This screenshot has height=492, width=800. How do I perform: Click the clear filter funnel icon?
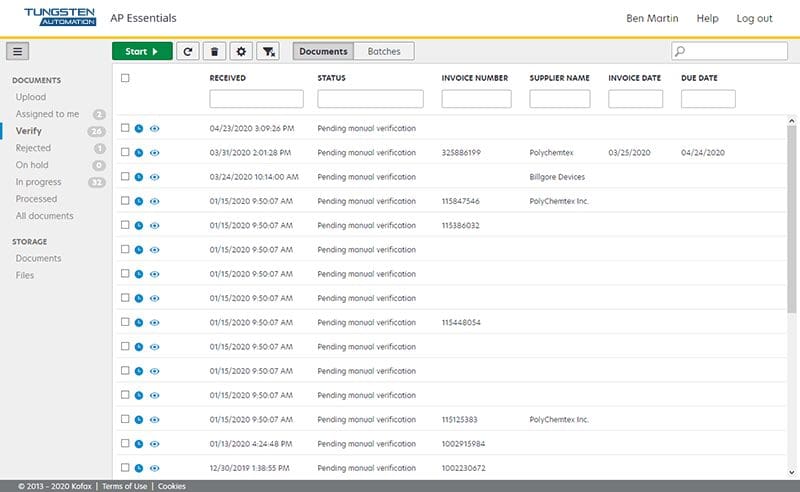(268, 51)
